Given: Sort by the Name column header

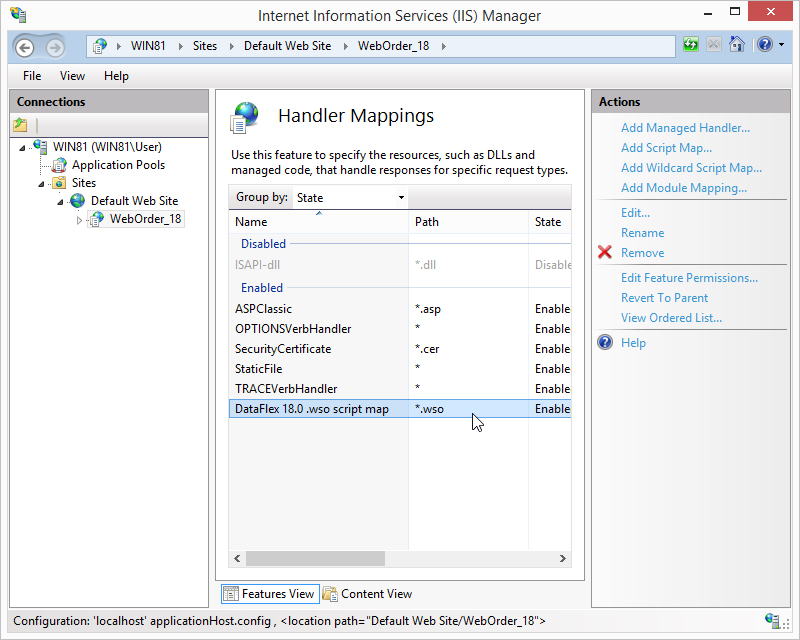Looking at the screenshot, I should [x=319, y=221].
